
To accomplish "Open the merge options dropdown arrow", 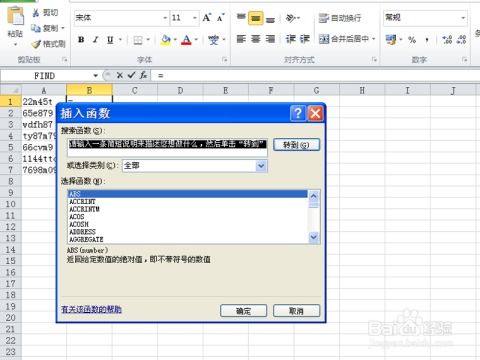I will [x=374, y=39].
